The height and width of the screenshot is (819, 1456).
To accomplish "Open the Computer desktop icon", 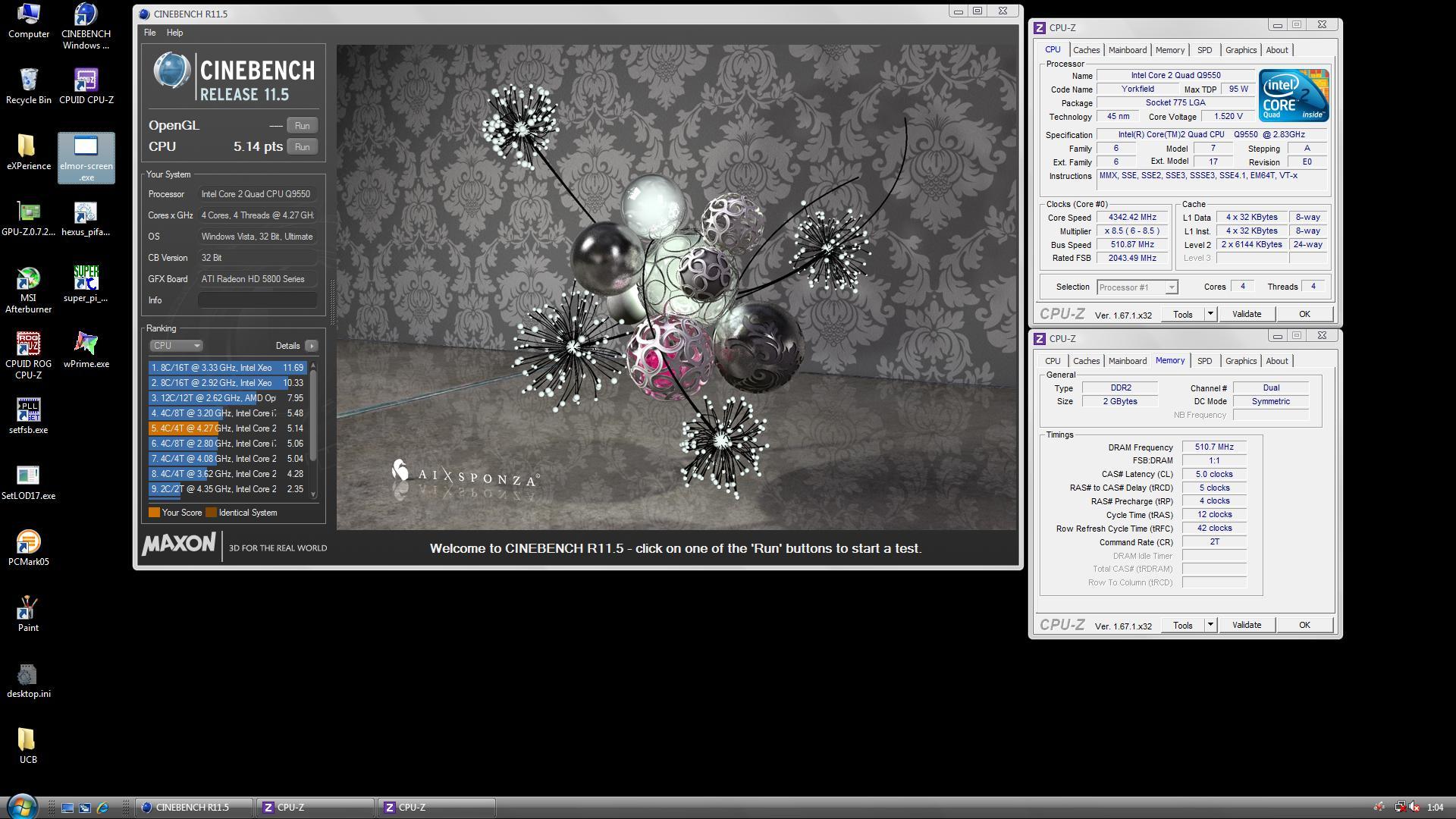I will click(x=28, y=20).
